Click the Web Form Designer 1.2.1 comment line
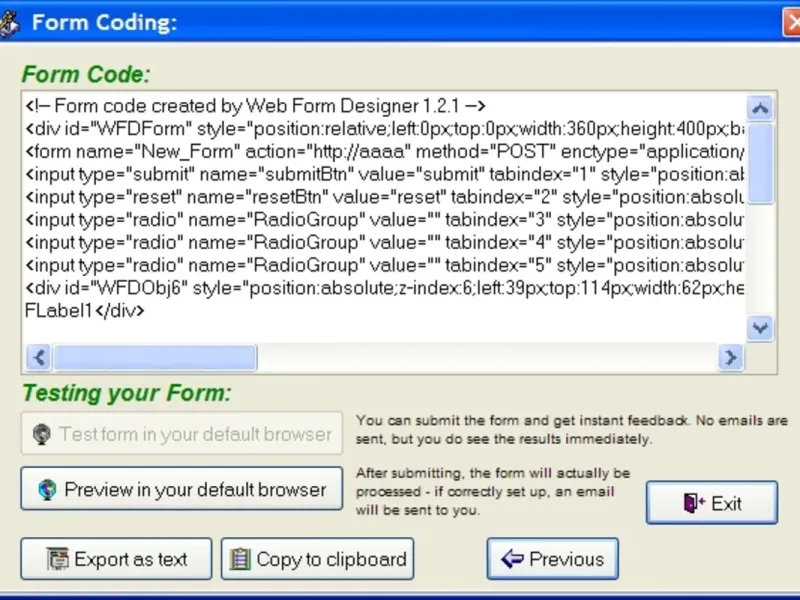Image resolution: width=800 pixels, height=600 pixels. click(x=255, y=106)
